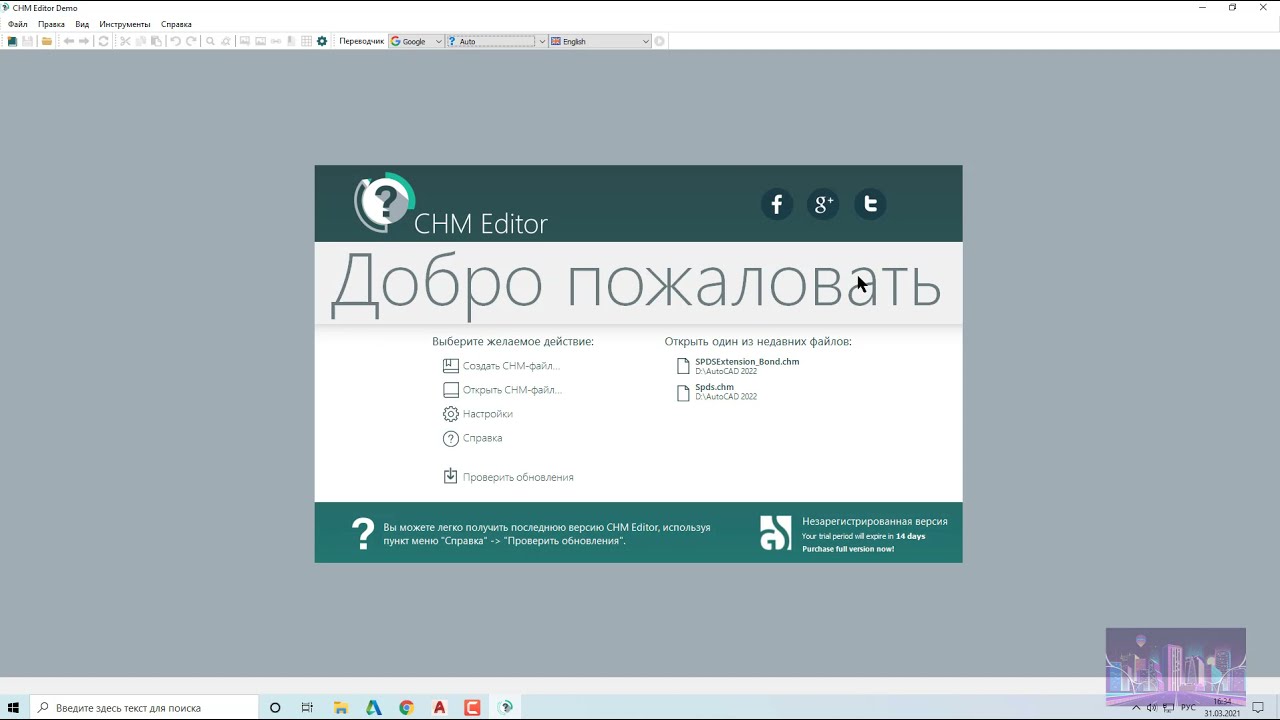1280x720 pixels.
Task: Open File Explorer from the taskbar
Action: pos(341,707)
